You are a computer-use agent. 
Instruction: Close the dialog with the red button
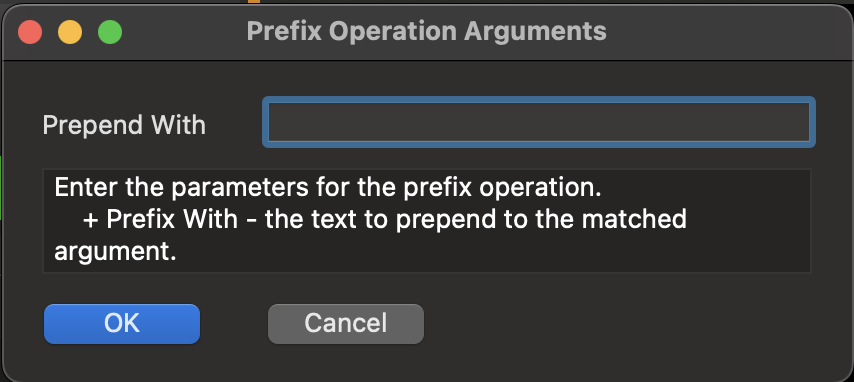click(x=30, y=32)
